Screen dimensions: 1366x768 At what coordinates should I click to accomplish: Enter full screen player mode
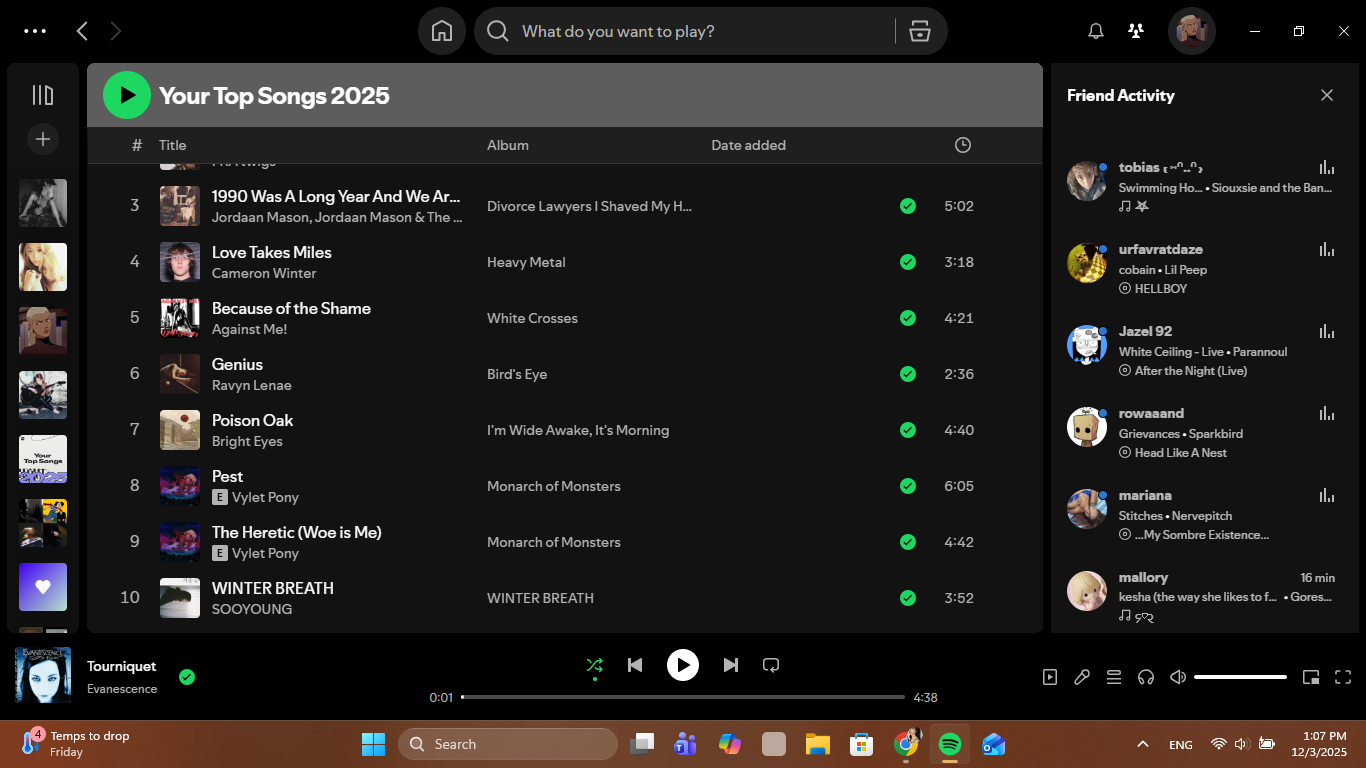1343,677
